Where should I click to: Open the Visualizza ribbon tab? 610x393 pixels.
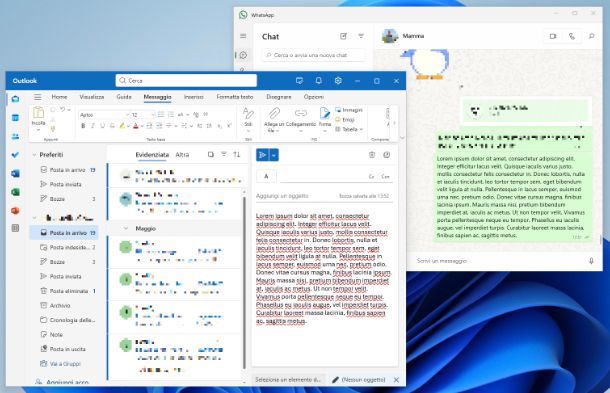92,97
